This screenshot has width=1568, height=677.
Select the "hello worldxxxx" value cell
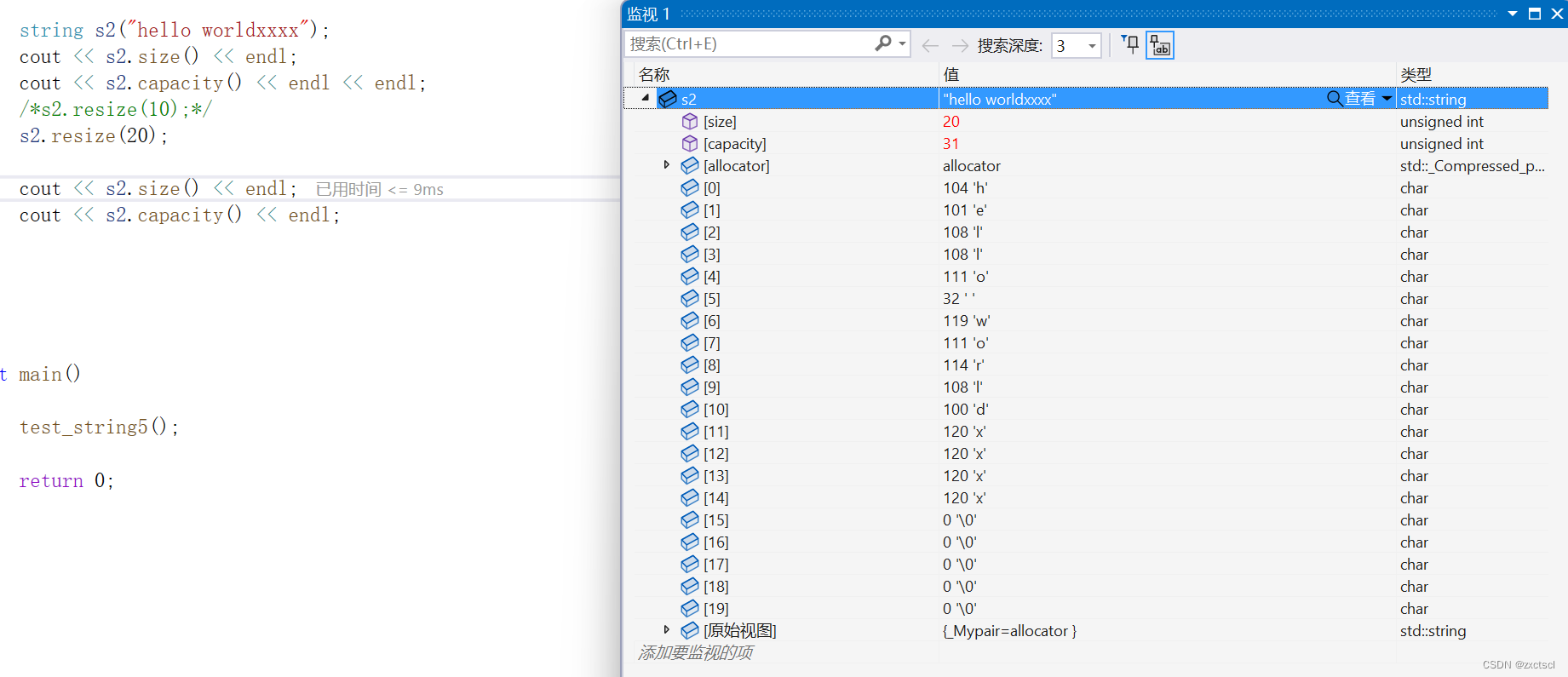tap(1000, 100)
